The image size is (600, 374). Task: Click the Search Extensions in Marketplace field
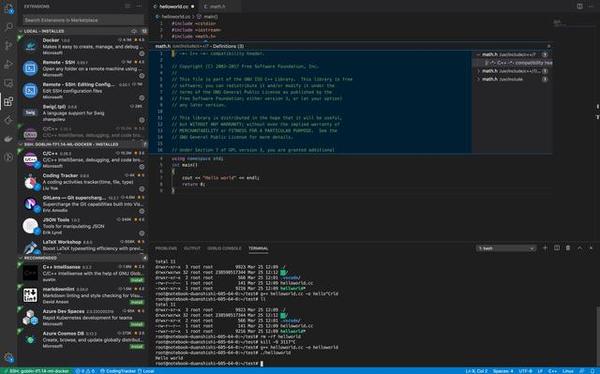[83, 20]
